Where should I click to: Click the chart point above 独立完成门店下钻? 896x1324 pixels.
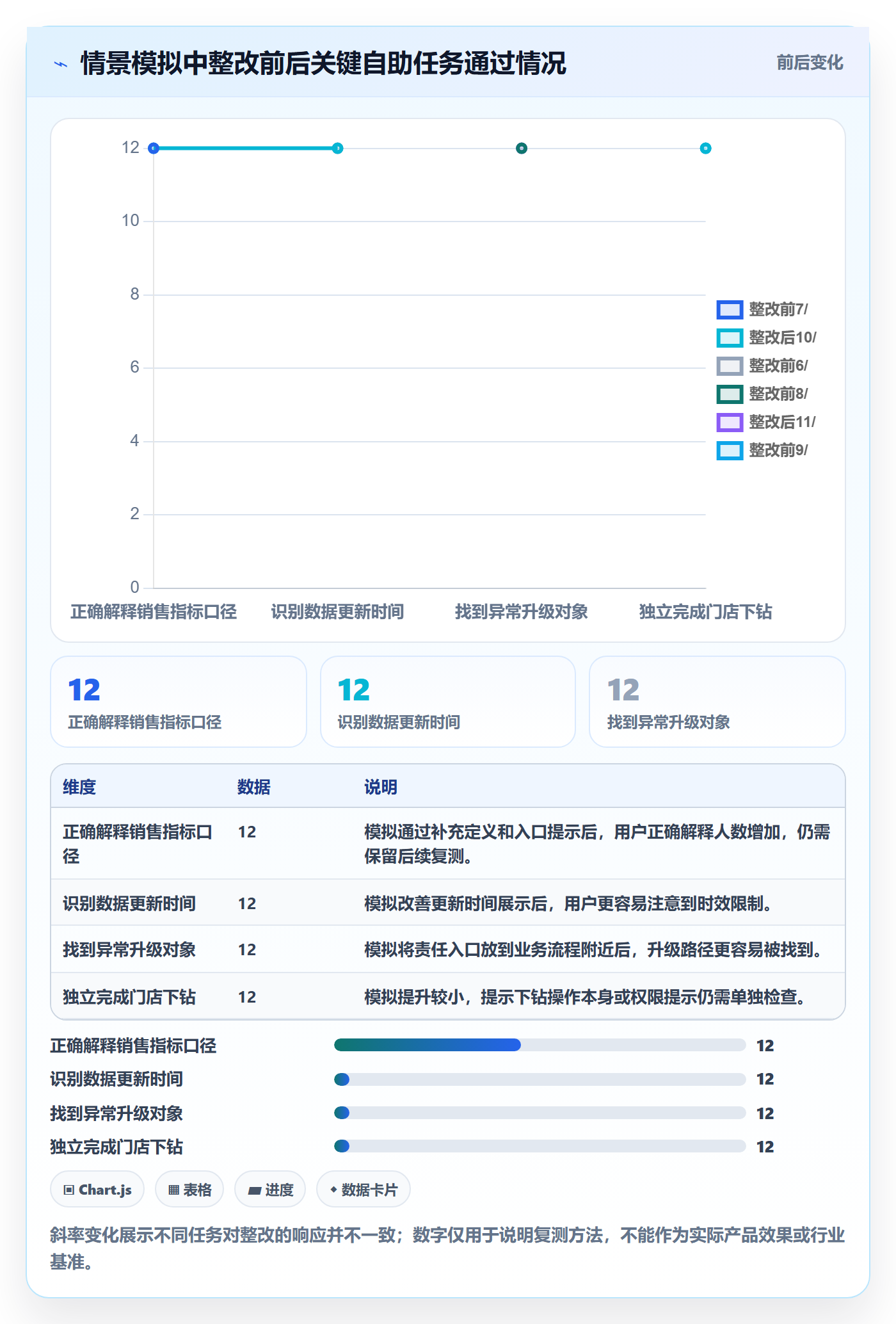pyautogui.click(x=705, y=149)
